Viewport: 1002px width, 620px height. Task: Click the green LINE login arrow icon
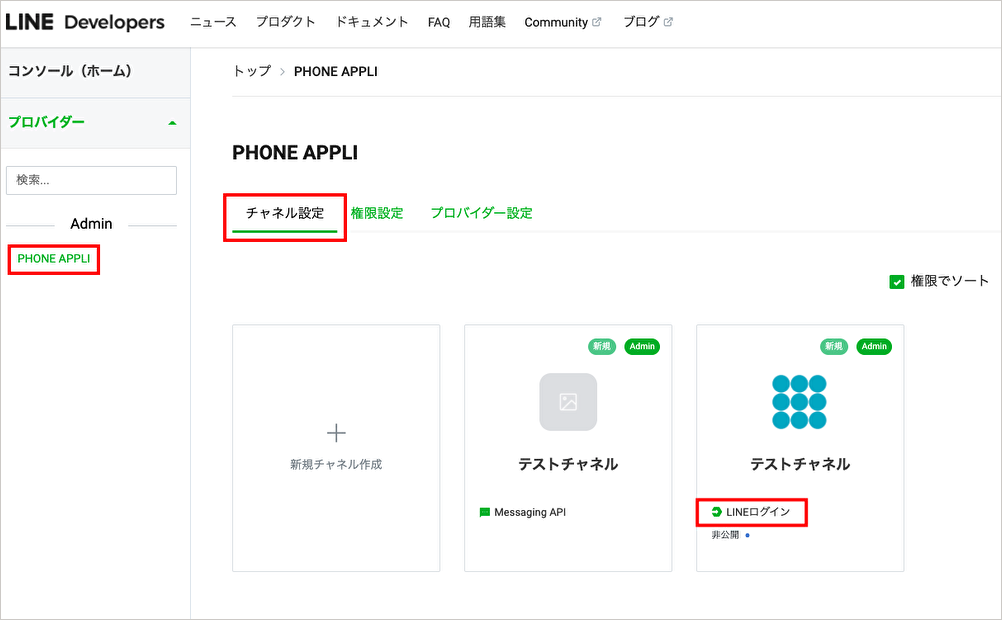716,512
